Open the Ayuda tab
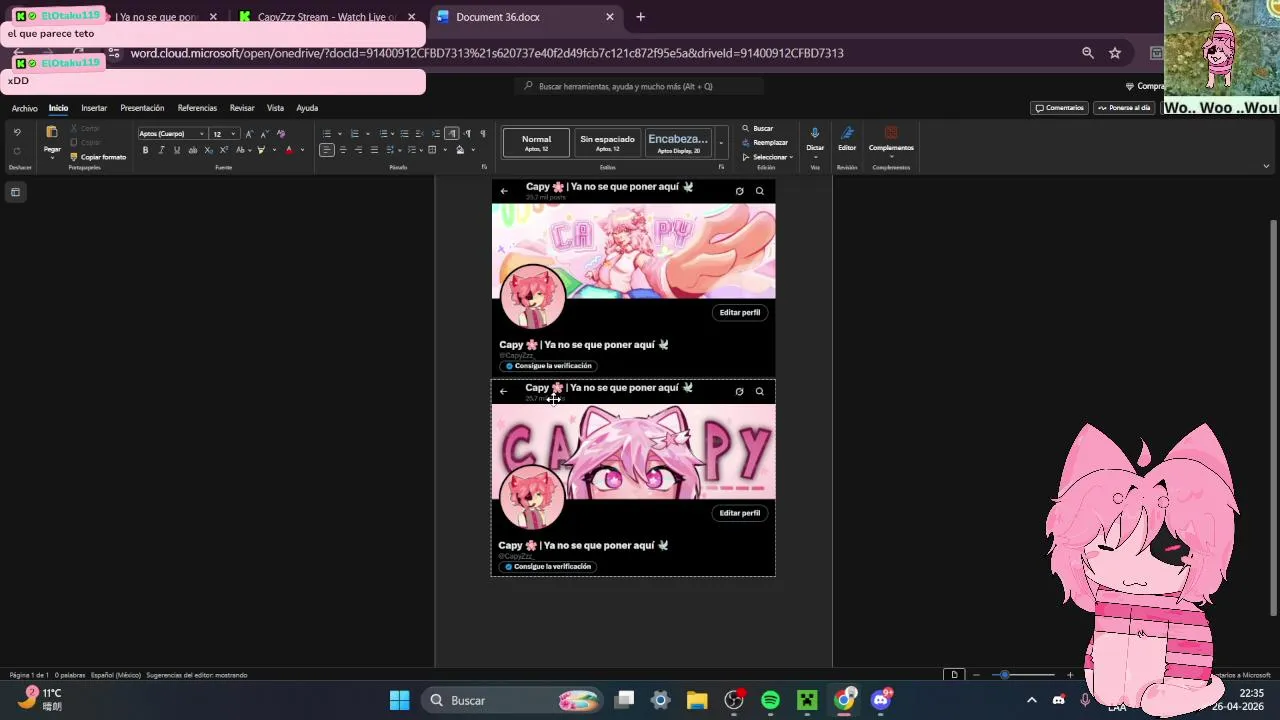Screen dimensions: 1280x720 click(x=307, y=108)
